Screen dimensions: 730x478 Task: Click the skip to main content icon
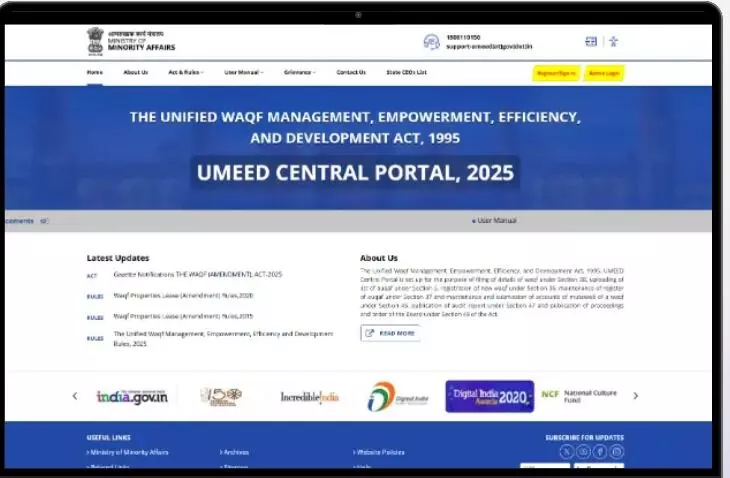pyautogui.click(x=591, y=41)
